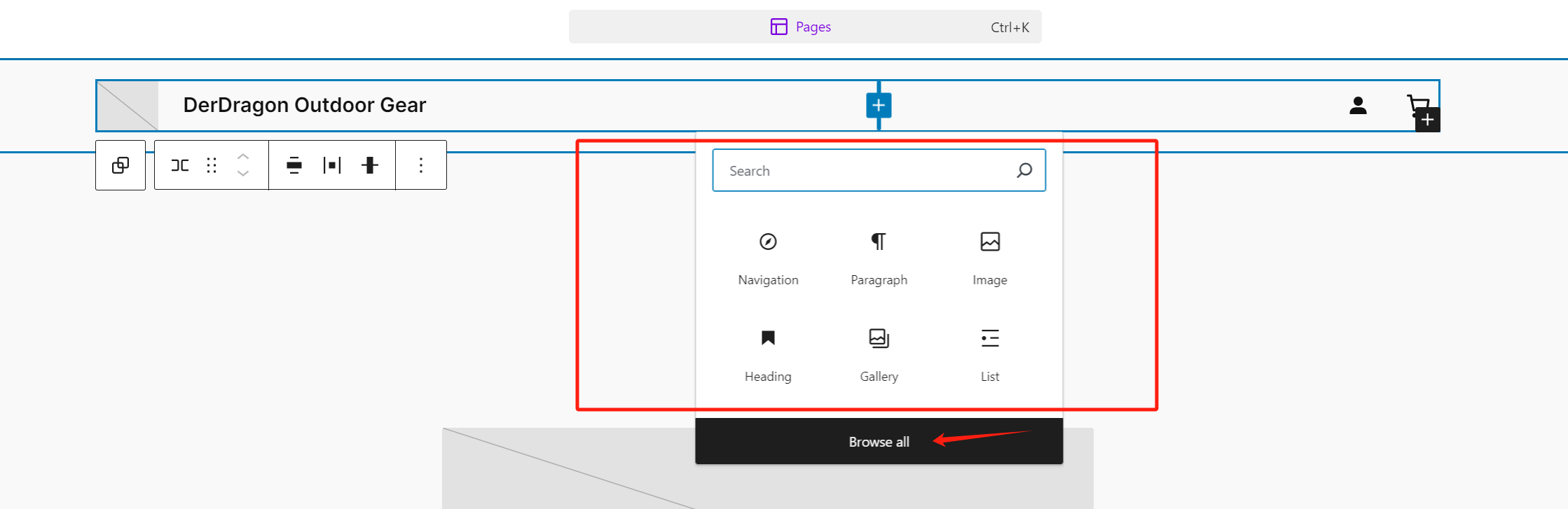
Task: Select the parent block button in toolbar
Action: pos(121,165)
